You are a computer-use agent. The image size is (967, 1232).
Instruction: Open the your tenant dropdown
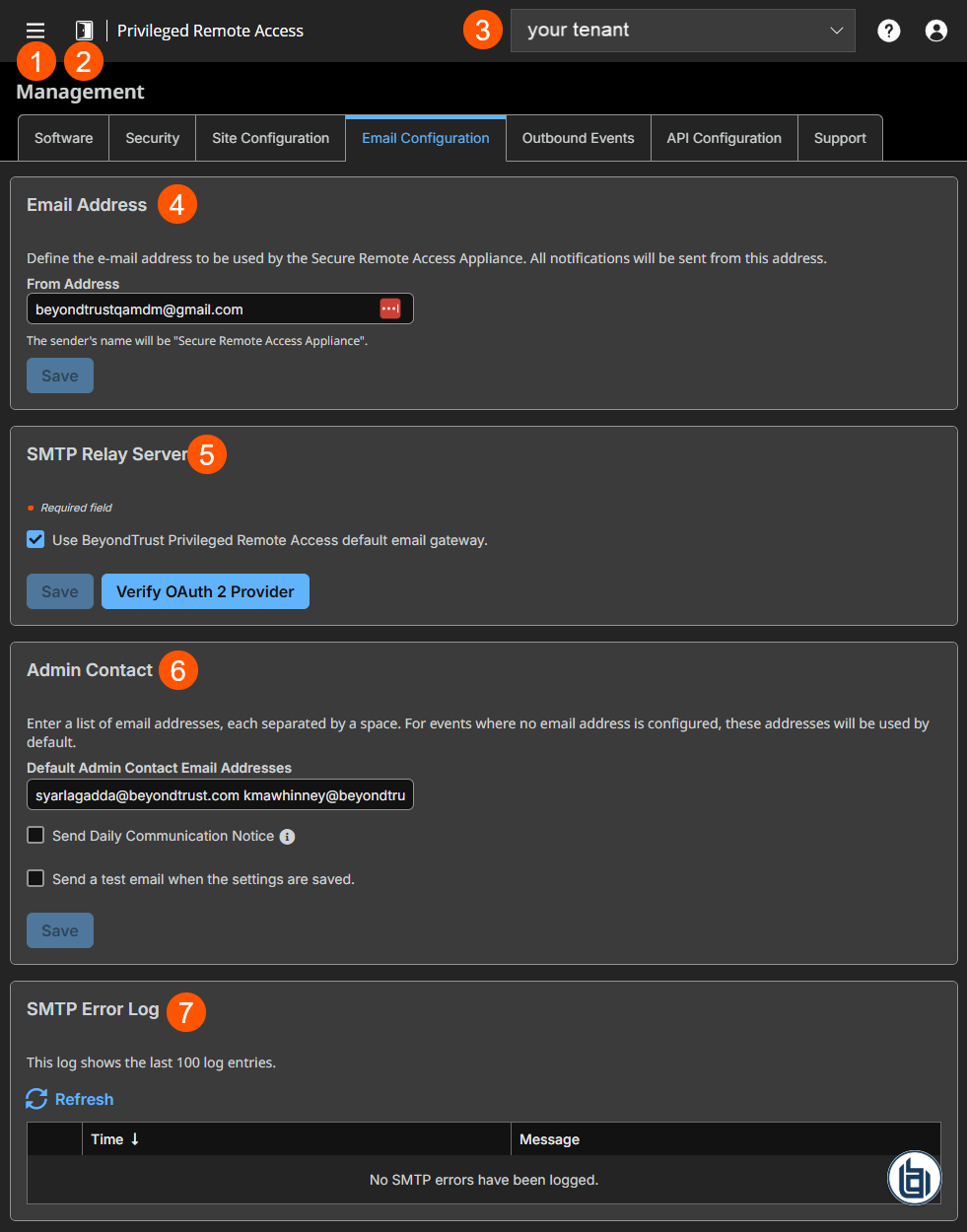click(x=683, y=31)
